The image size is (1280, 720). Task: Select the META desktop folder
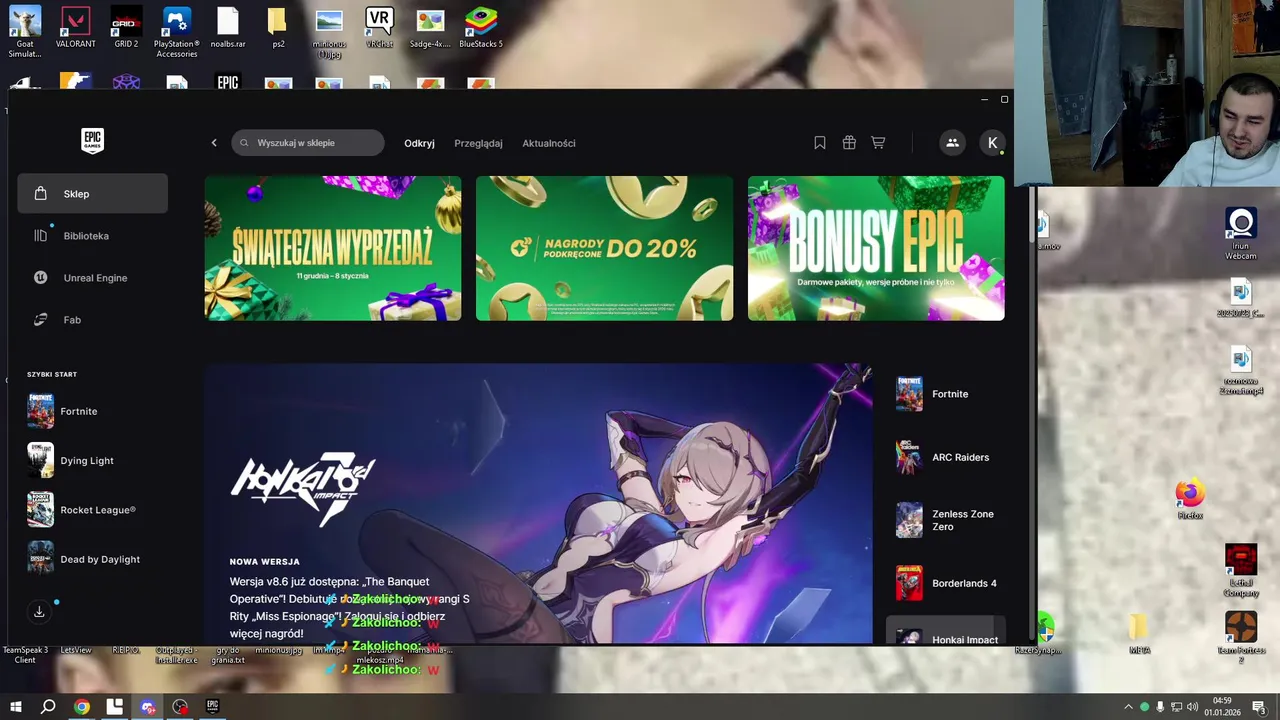tap(1139, 634)
